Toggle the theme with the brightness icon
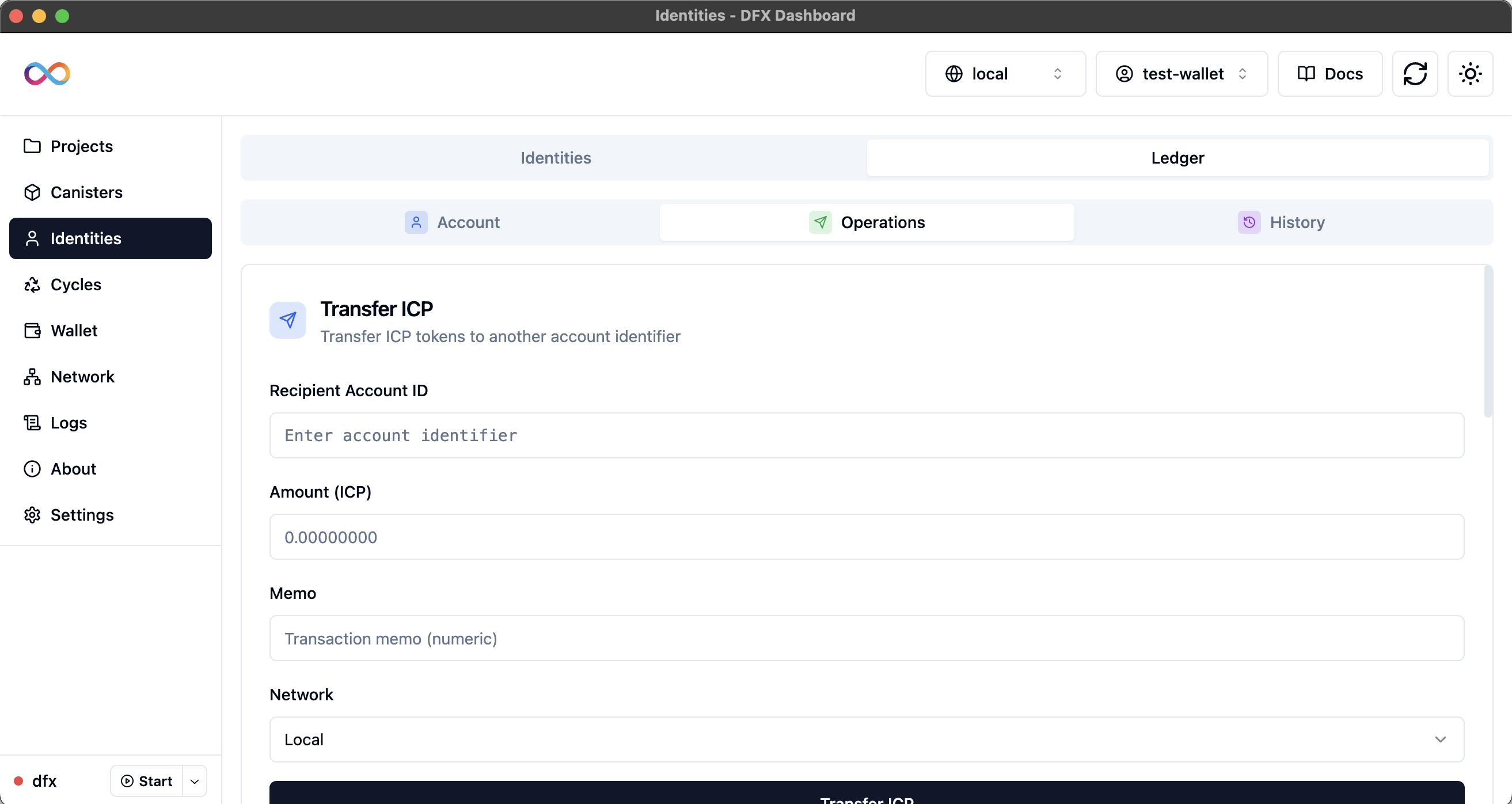1512x804 pixels. coord(1470,73)
